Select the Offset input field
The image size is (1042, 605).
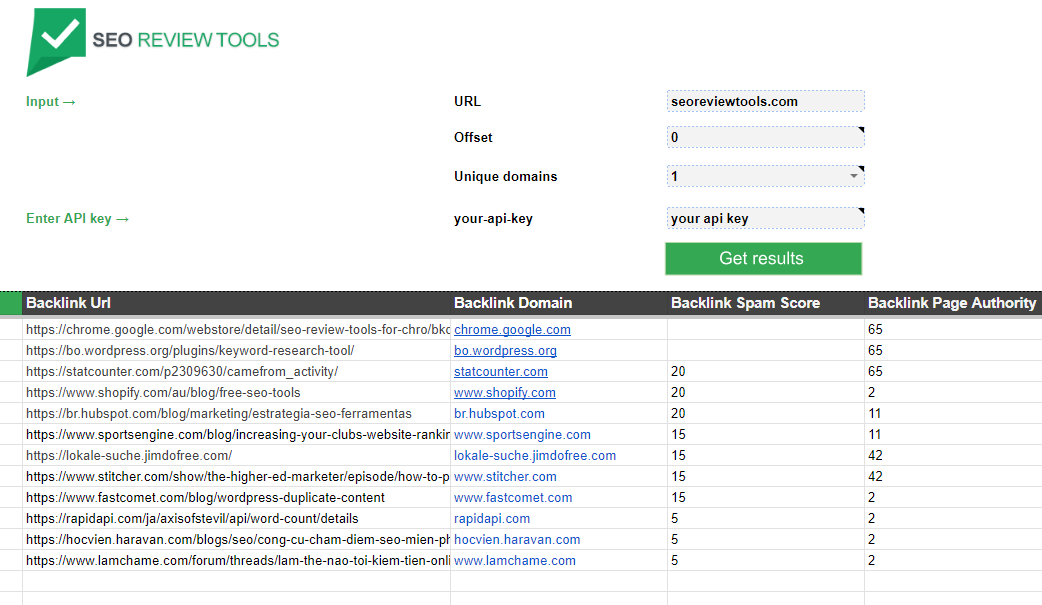coord(765,137)
